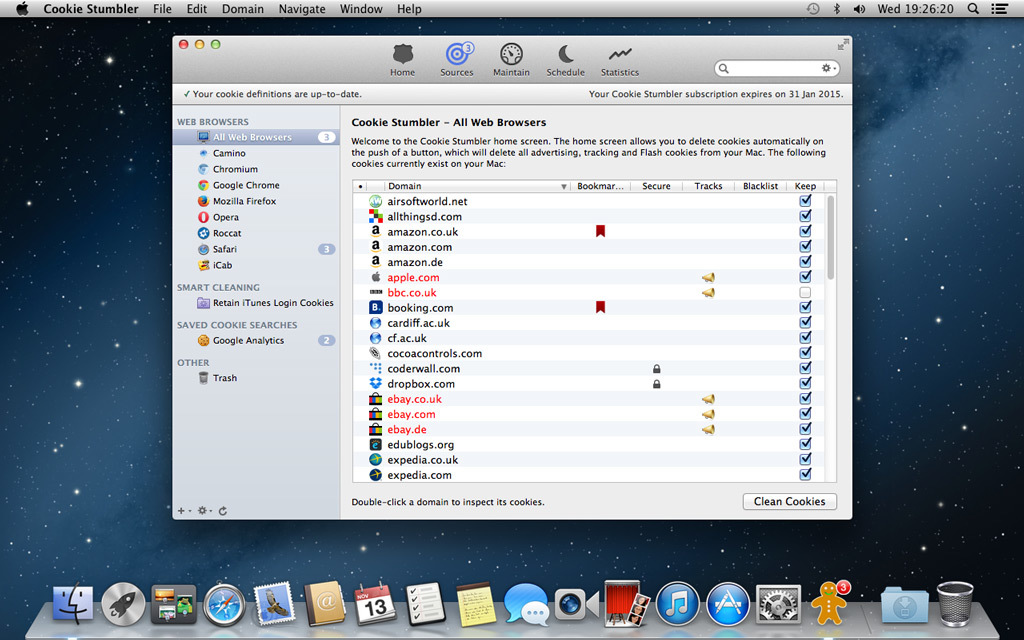Sort by the Keep column header
1024x640 pixels.
click(x=805, y=186)
